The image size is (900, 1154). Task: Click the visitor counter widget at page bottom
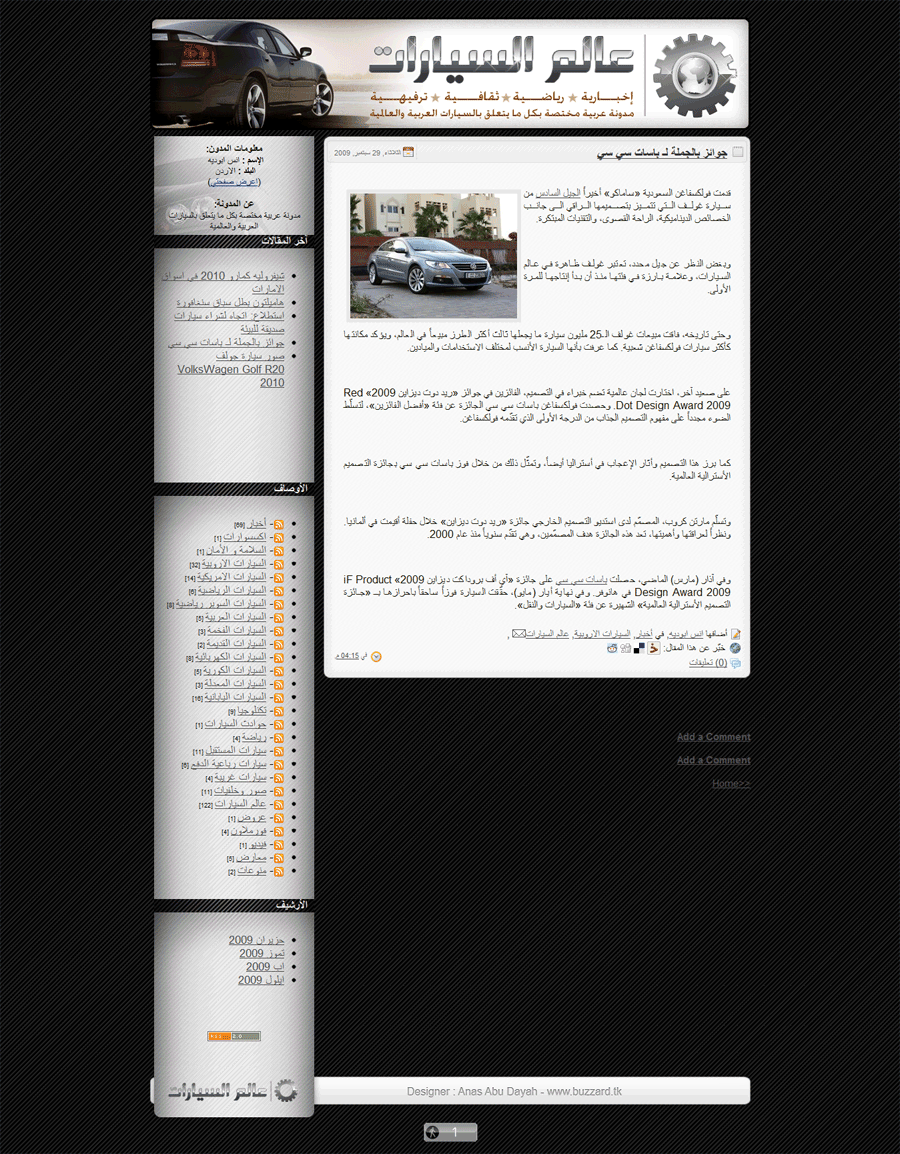click(x=450, y=1132)
